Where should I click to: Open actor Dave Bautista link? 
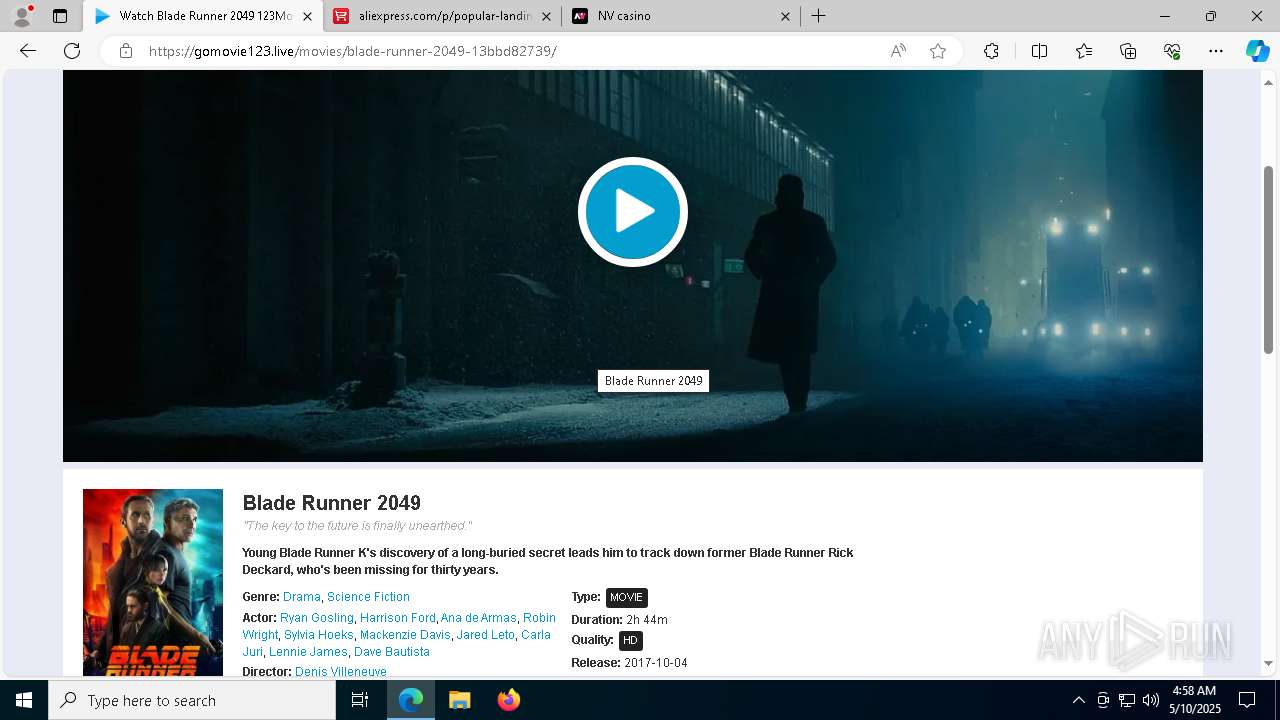pos(392,652)
